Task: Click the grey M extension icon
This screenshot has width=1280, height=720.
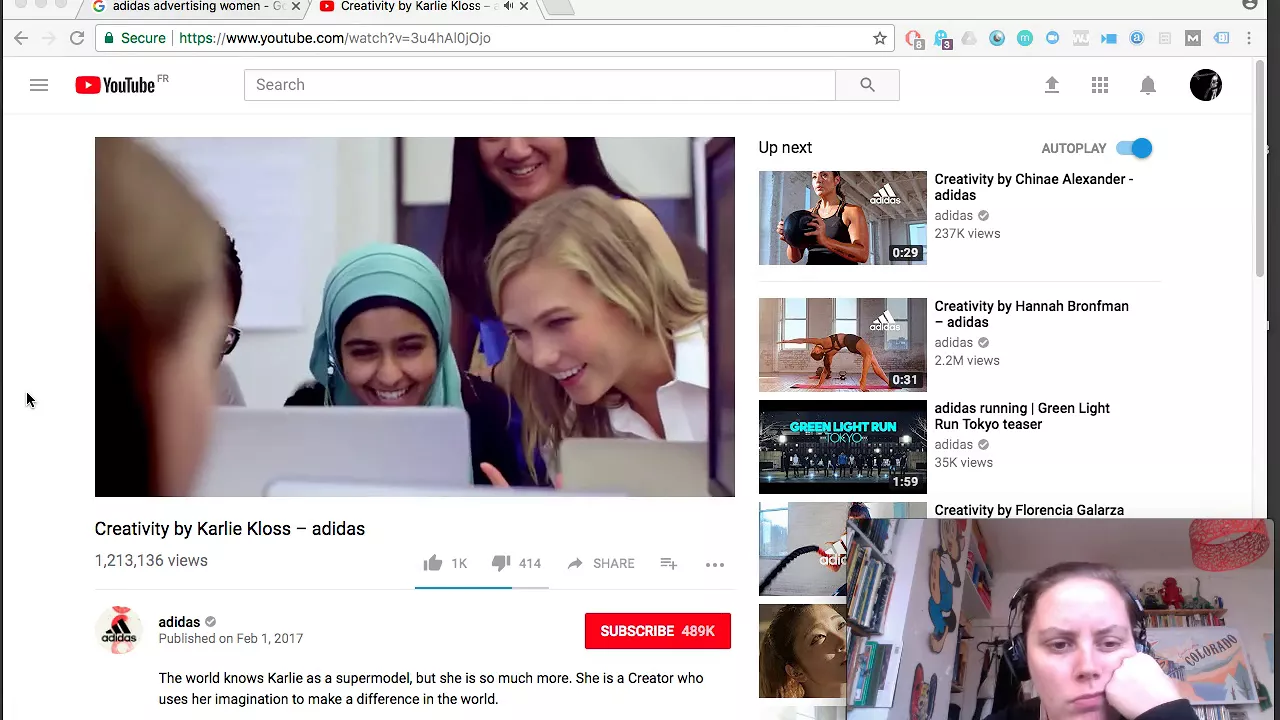Action: 1193,38
